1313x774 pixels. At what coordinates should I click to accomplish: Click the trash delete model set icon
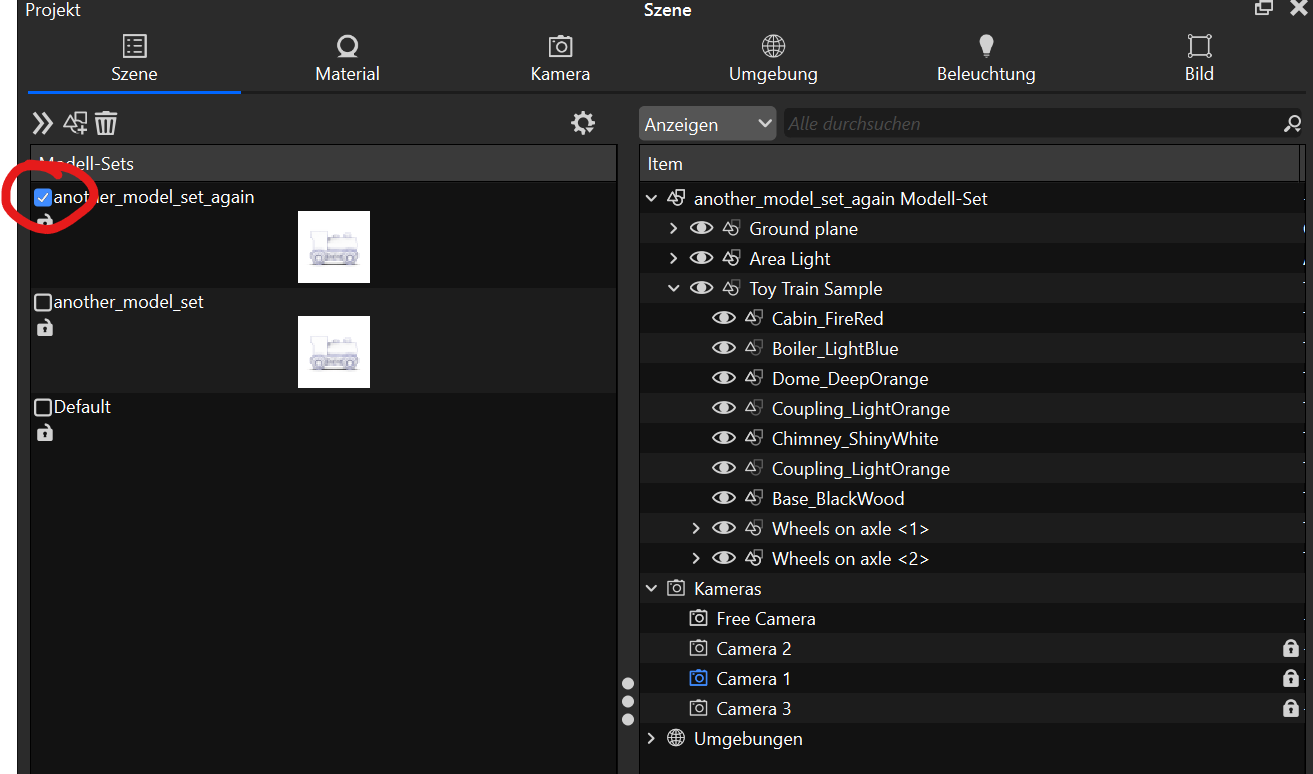(x=106, y=123)
